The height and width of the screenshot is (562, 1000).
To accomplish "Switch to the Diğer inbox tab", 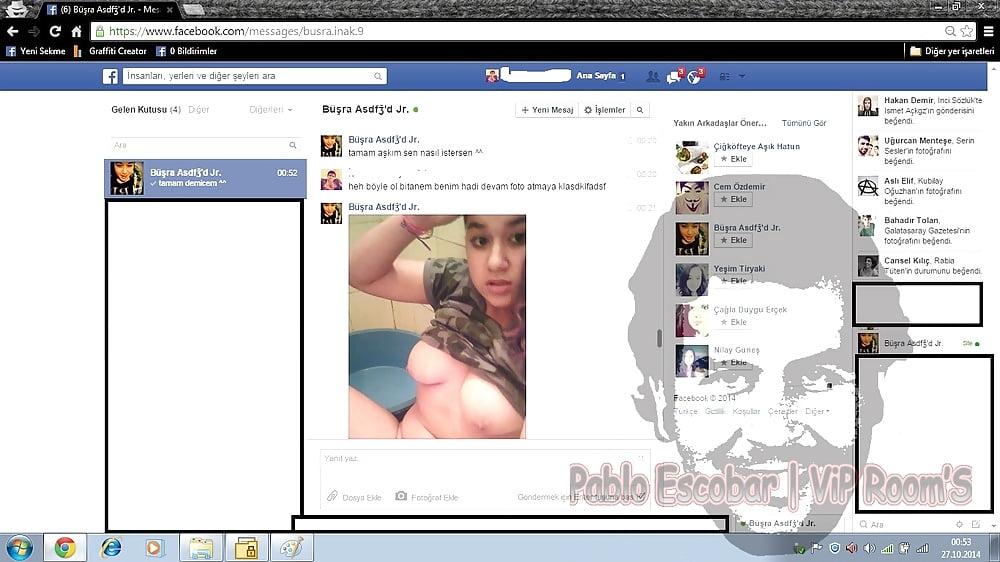I will (198, 110).
